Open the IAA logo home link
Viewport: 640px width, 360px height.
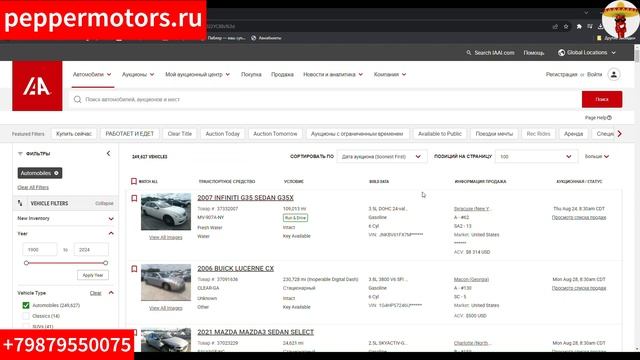click(x=37, y=86)
